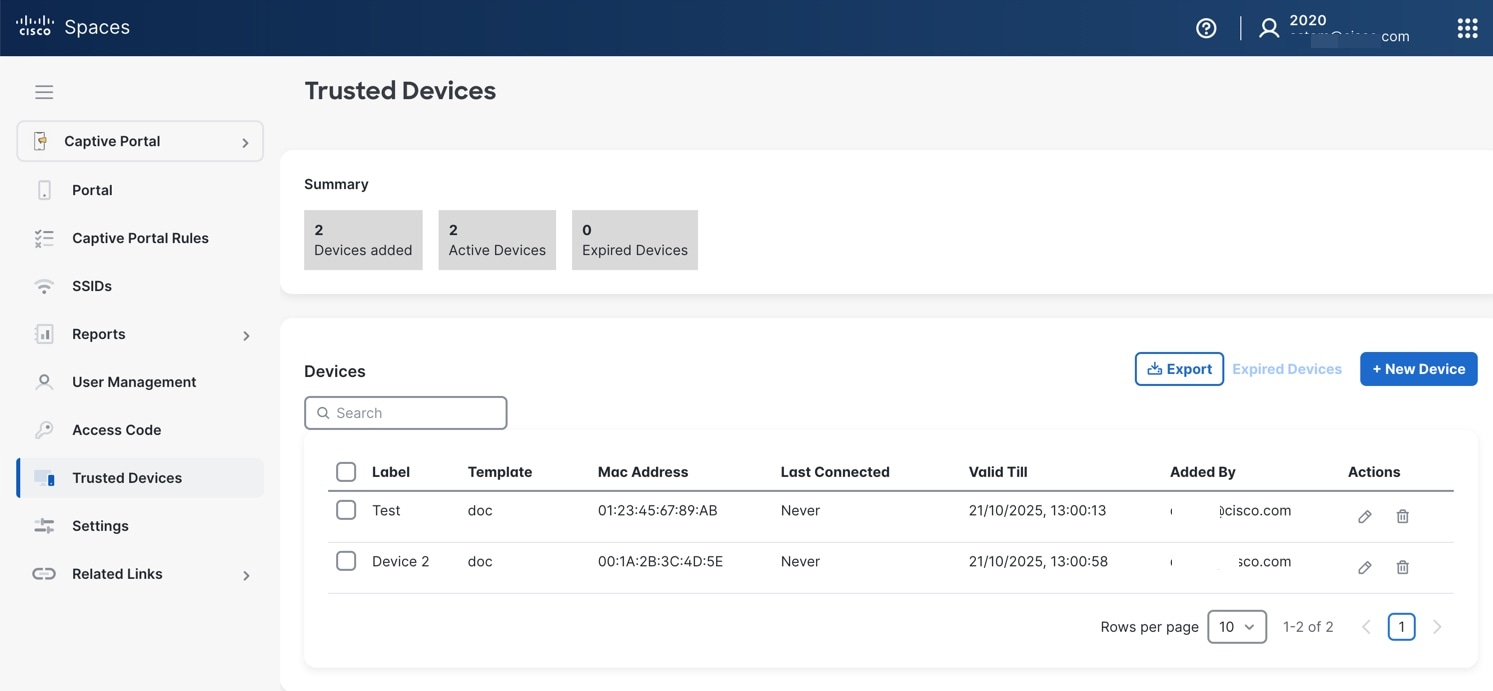Toggle the select-all checkbox in table header
1493x691 pixels.
pyautogui.click(x=346, y=472)
